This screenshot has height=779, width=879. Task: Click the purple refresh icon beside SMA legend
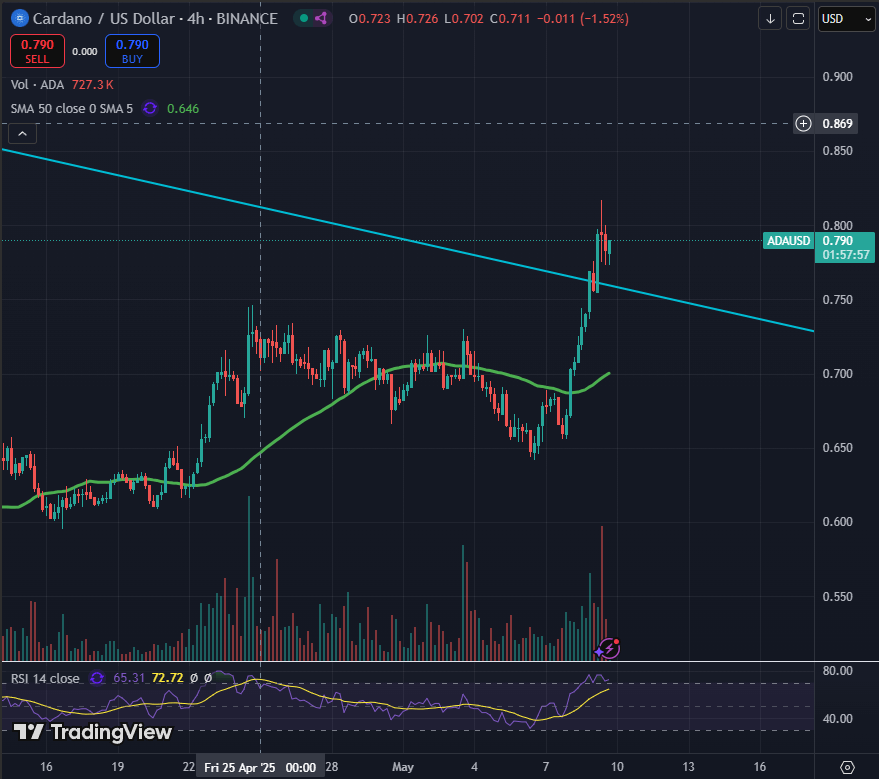pos(150,108)
